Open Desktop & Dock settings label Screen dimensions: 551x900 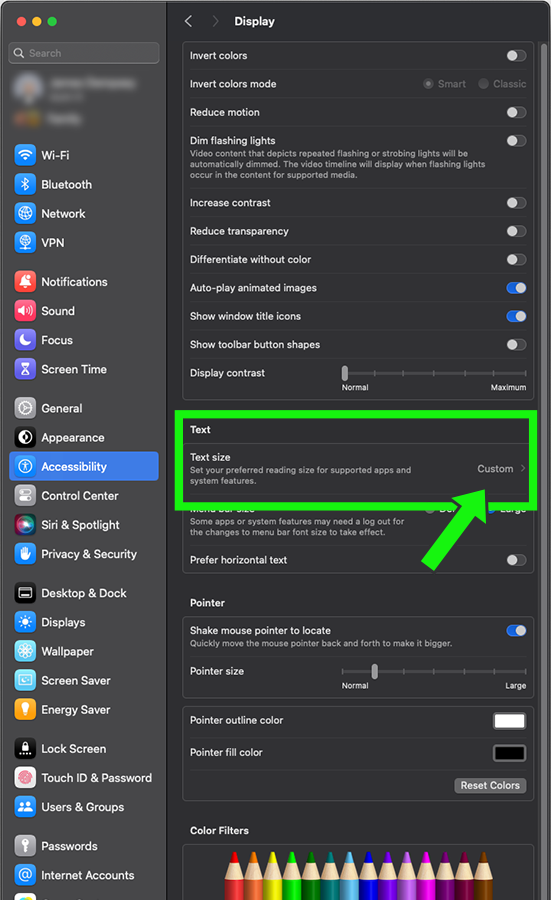(x=84, y=593)
